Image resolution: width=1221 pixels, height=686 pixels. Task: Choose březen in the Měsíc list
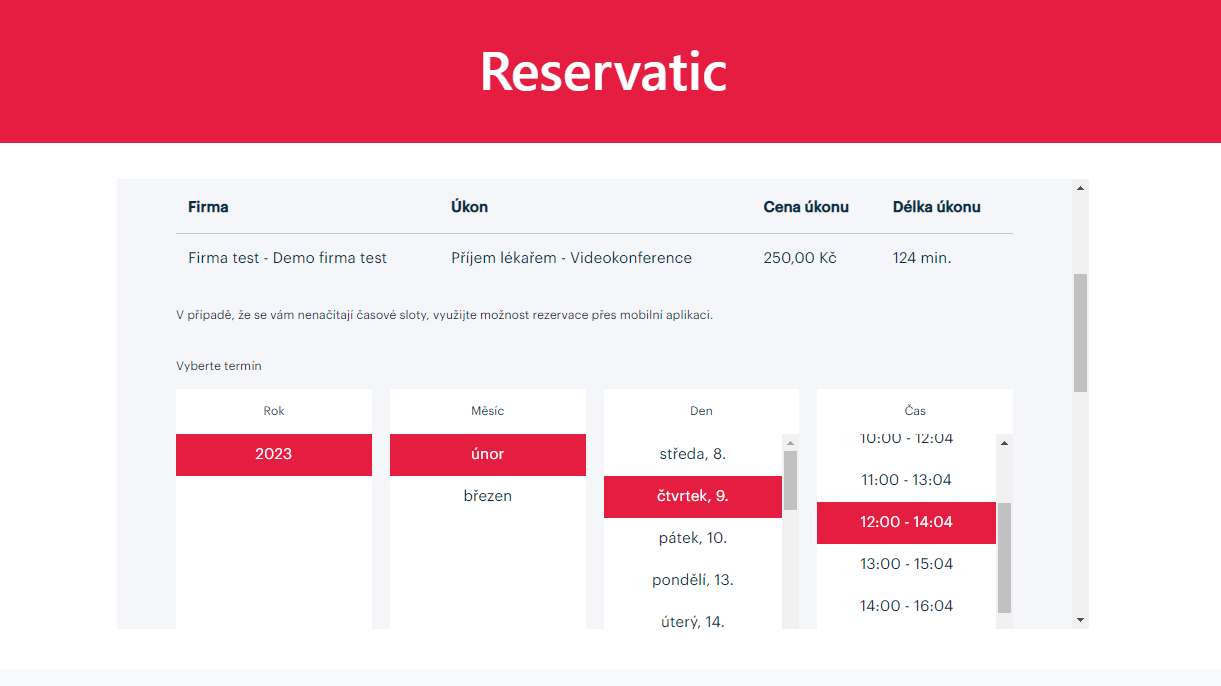pyautogui.click(x=487, y=496)
